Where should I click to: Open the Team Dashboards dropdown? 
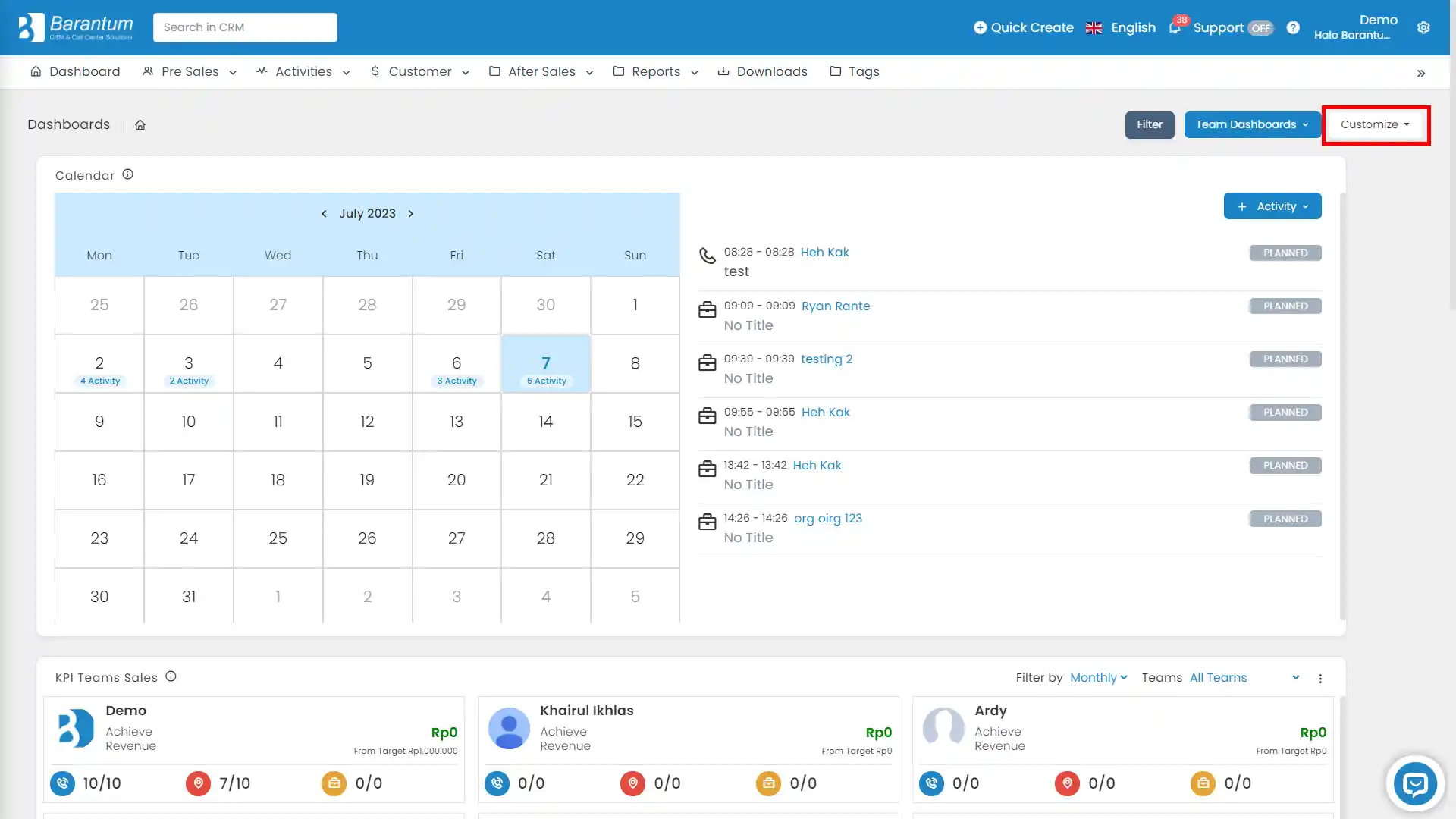tap(1251, 124)
